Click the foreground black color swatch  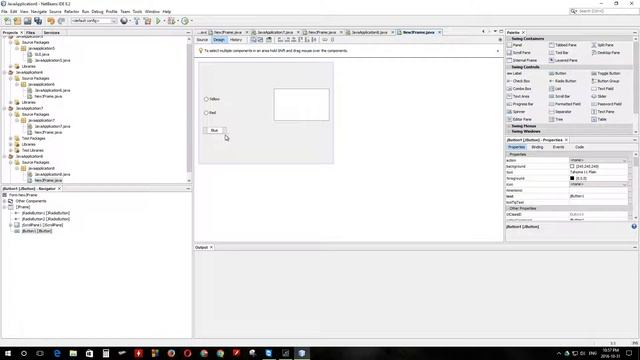point(572,178)
